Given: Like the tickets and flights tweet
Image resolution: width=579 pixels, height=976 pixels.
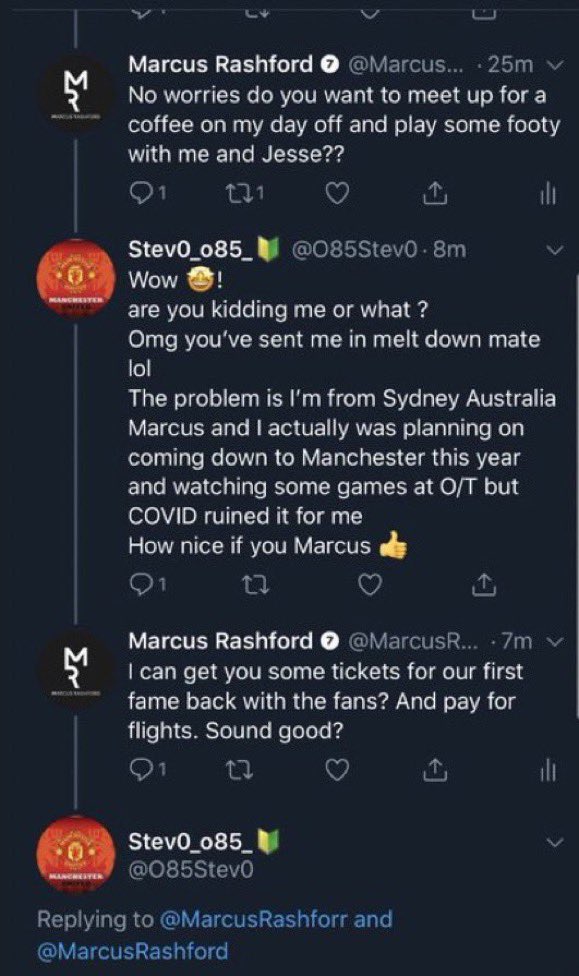Looking at the screenshot, I should 337,771.
